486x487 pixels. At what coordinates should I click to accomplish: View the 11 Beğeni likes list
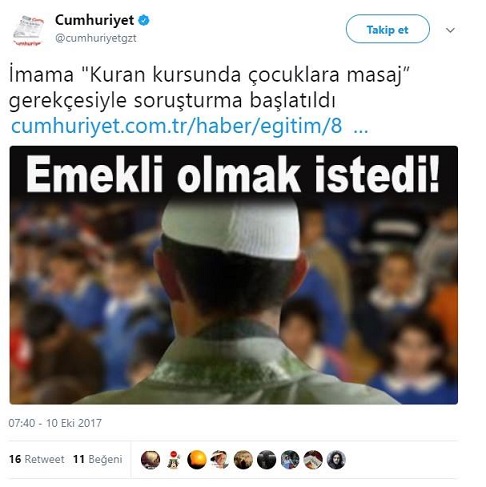point(98,459)
